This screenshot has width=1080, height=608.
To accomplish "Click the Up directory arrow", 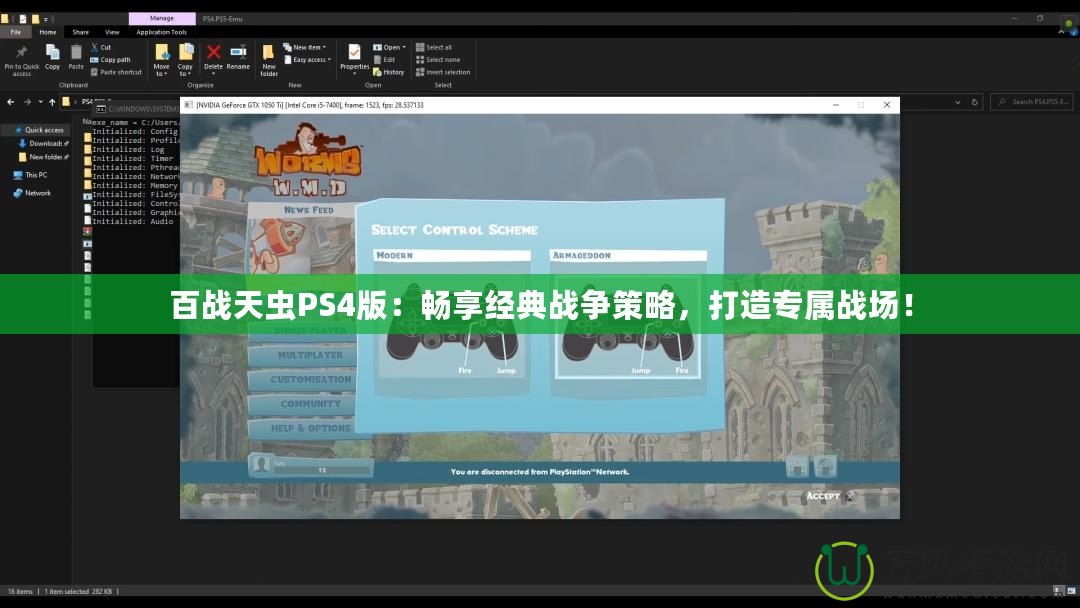I will click(x=52, y=102).
